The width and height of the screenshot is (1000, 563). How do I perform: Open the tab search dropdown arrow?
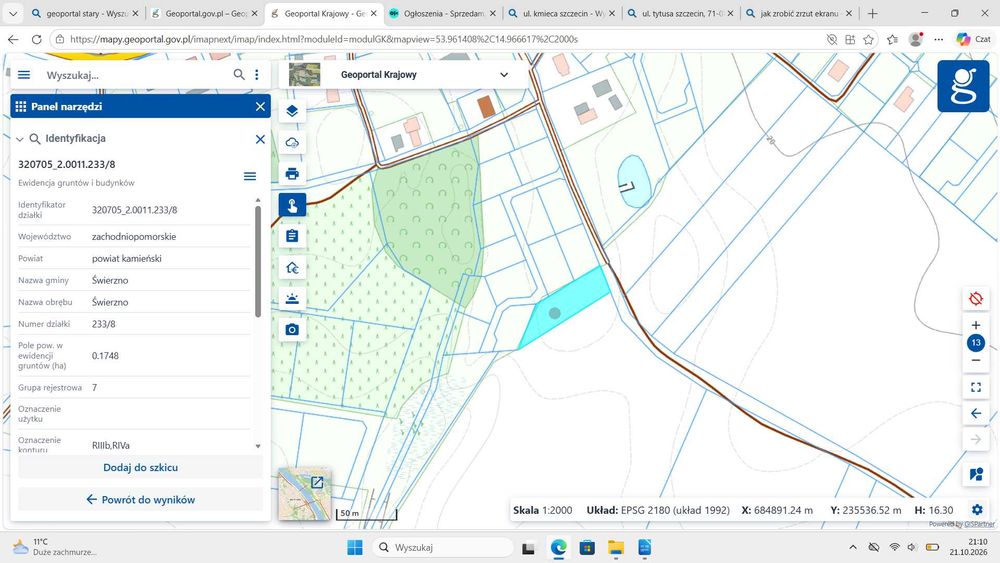tap(13, 13)
